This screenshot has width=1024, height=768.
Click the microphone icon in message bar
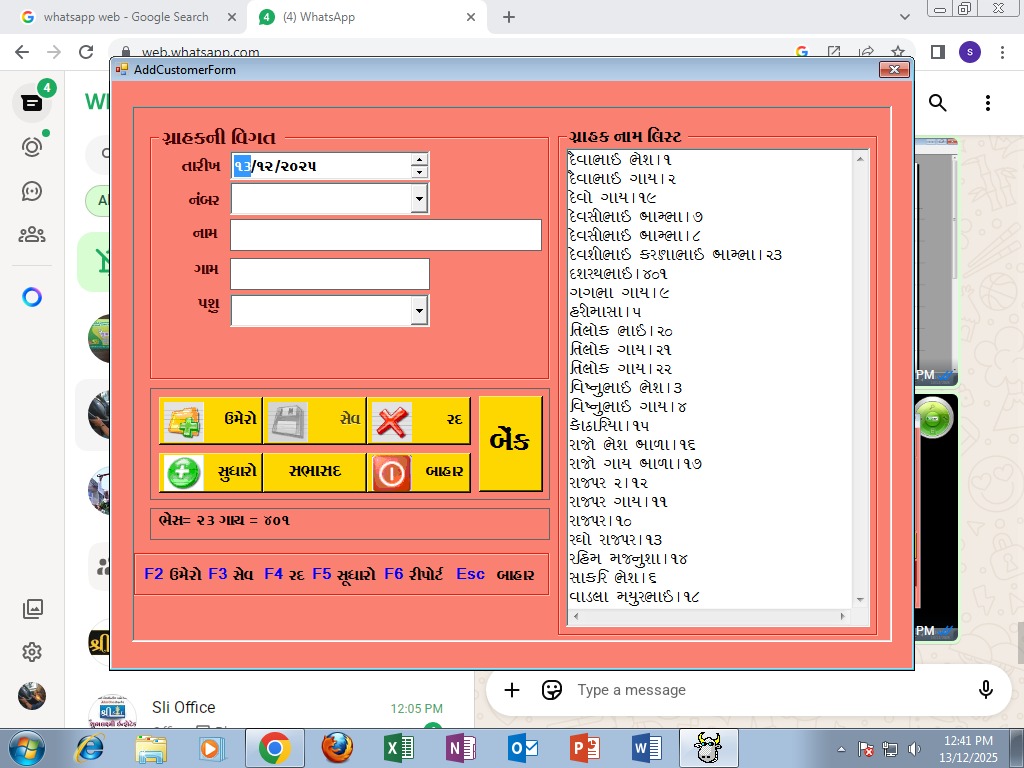986,690
